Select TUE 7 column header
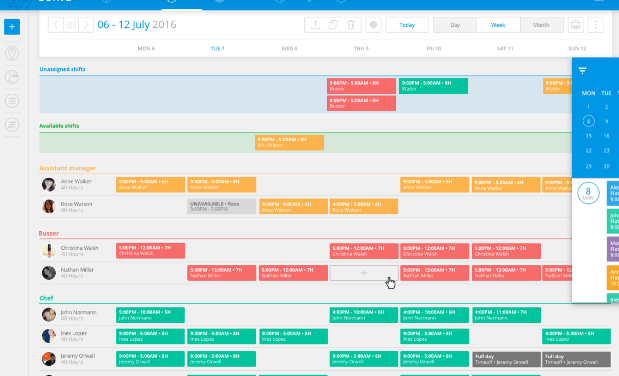 coord(218,49)
